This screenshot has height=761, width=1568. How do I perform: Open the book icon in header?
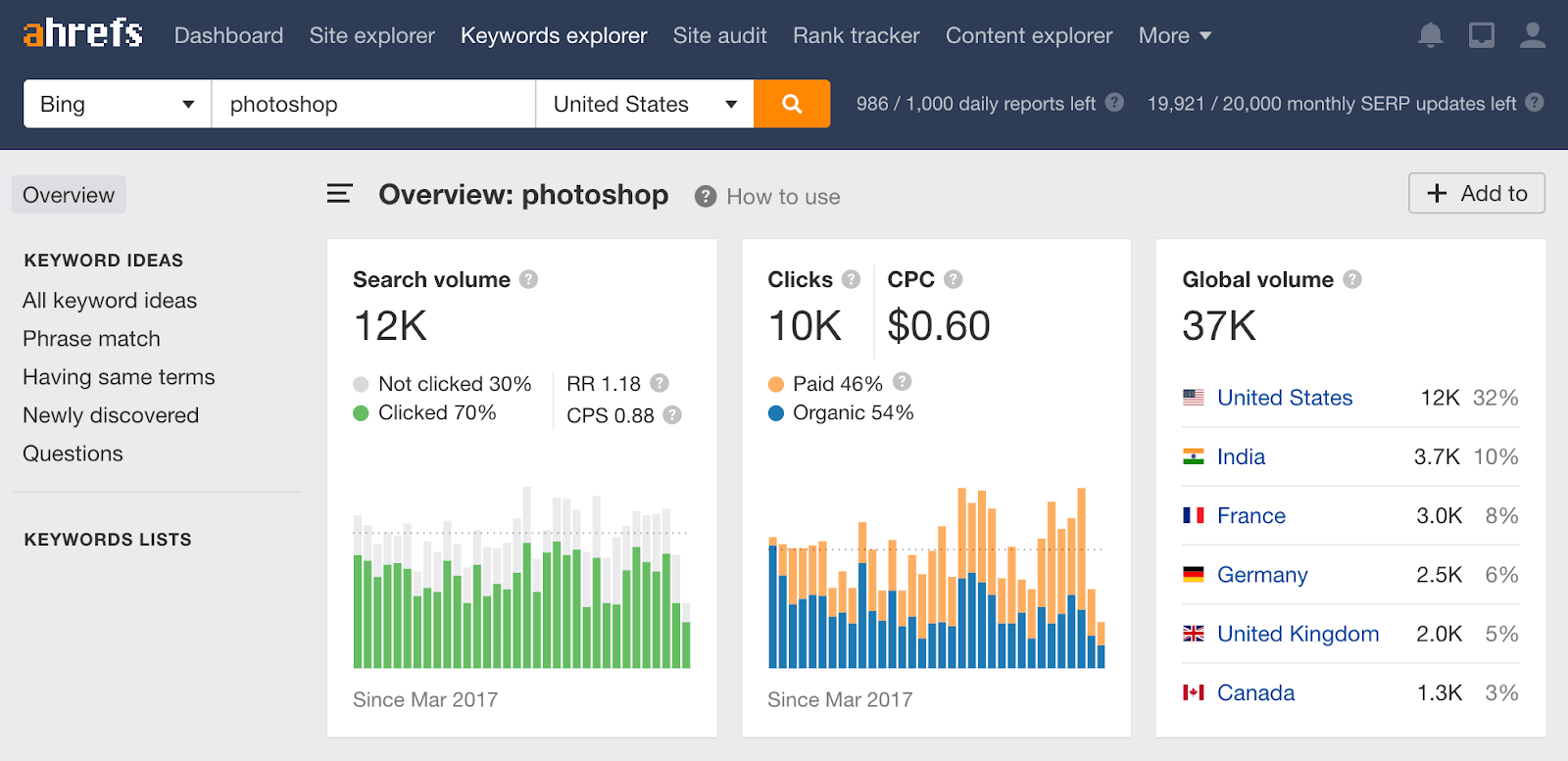click(x=1482, y=35)
